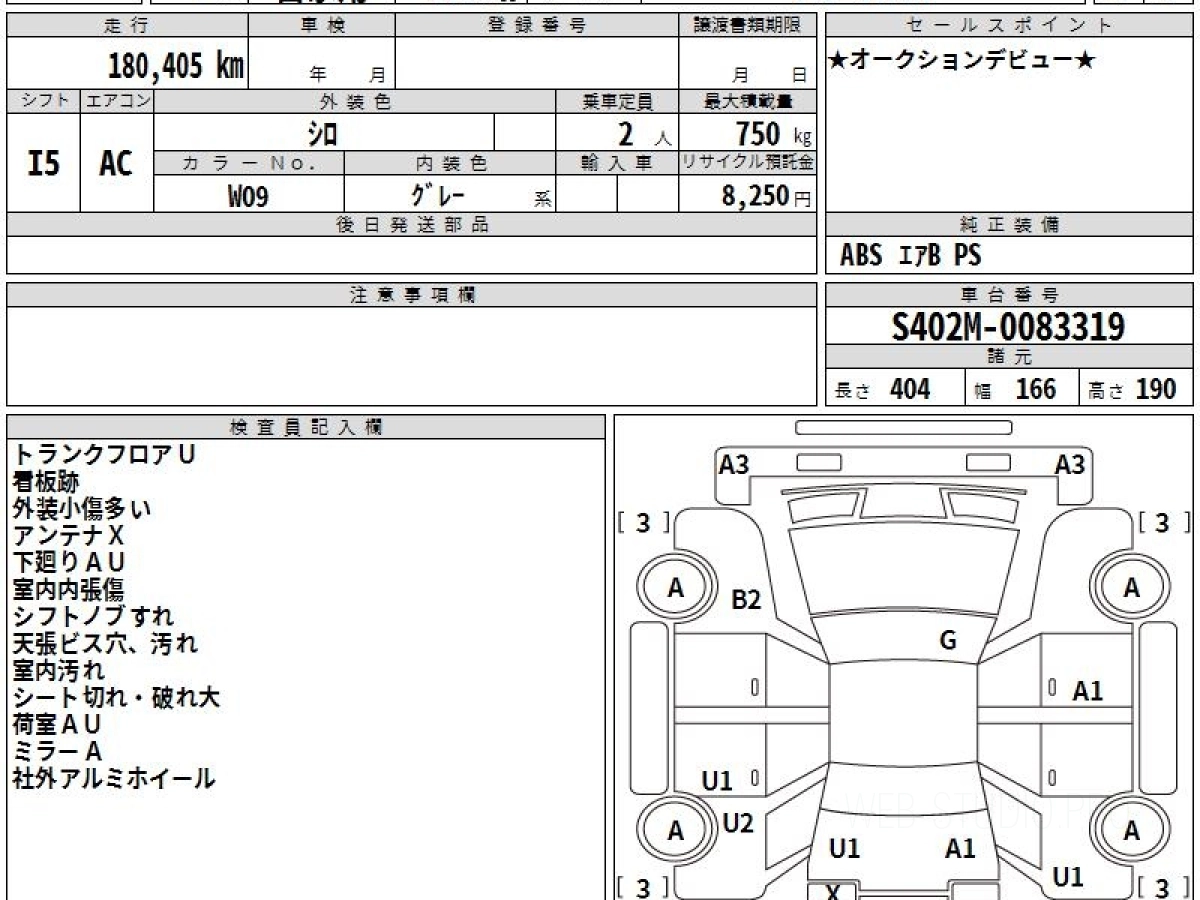Image resolution: width=1200 pixels, height=900 pixels.
Task: Select the カラーNo. header
Action: [x=249, y=163]
